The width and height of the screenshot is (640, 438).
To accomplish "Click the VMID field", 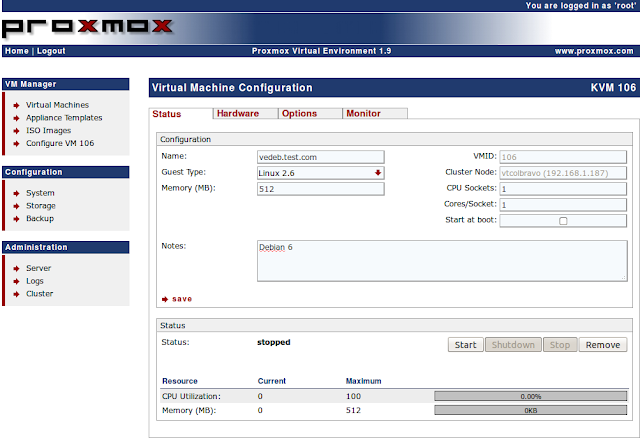I will (563, 157).
